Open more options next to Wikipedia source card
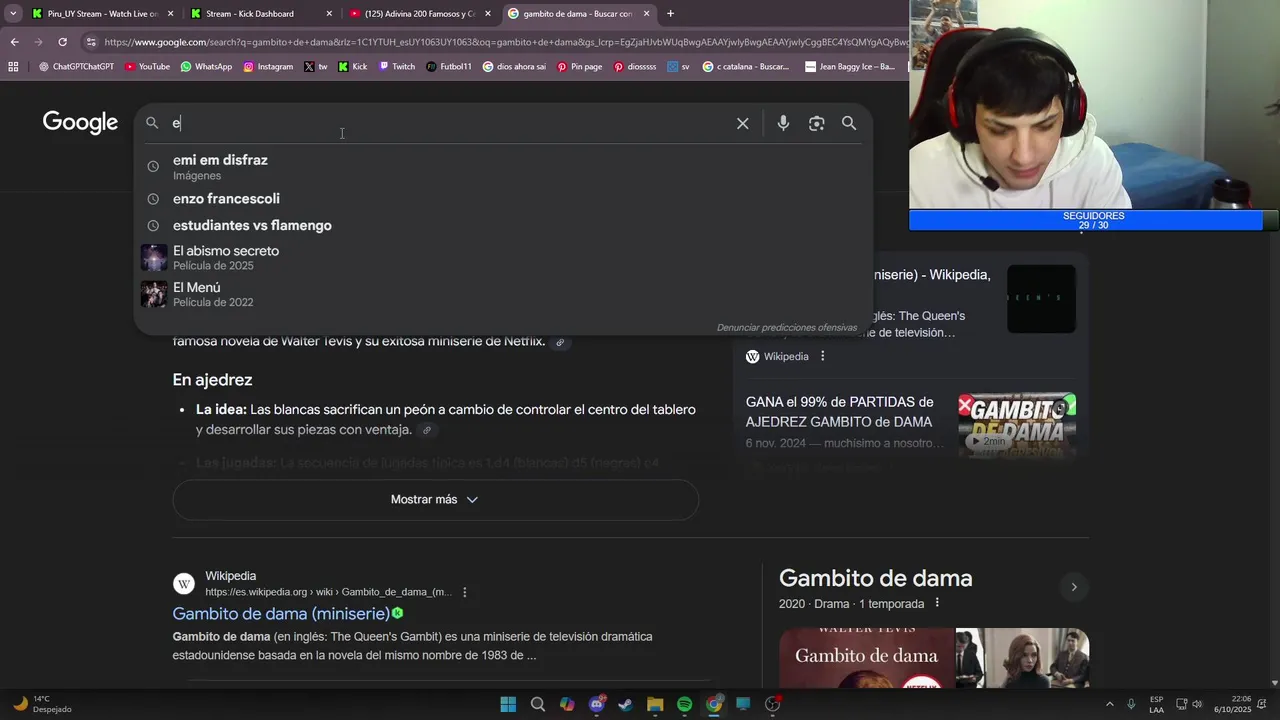The height and width of the screenshot is (720, 1280). pos(823,356)
